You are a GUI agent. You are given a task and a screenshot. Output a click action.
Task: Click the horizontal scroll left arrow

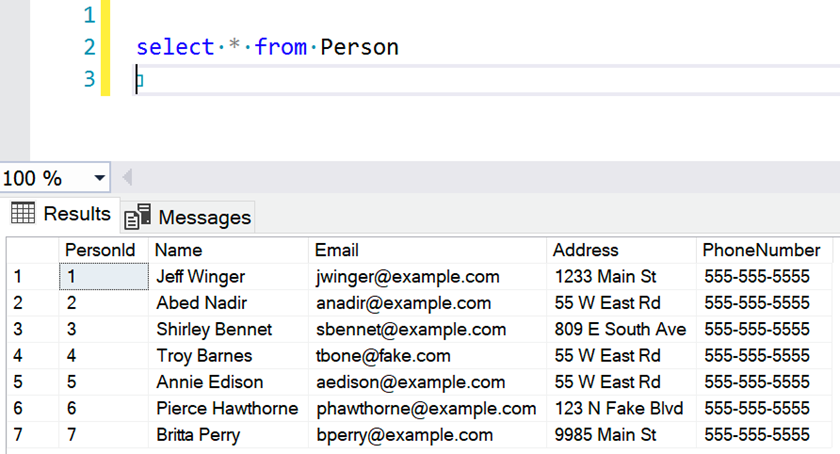127,178
